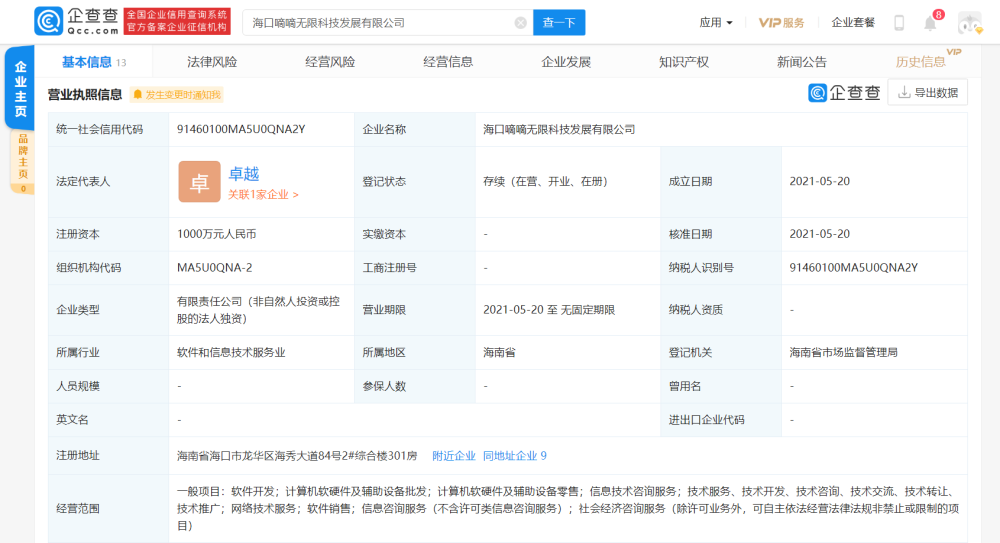This screenshot has height=543, width=1000.
Task: Select the 品牌主页 side tab
Action: tap(23, 162)
